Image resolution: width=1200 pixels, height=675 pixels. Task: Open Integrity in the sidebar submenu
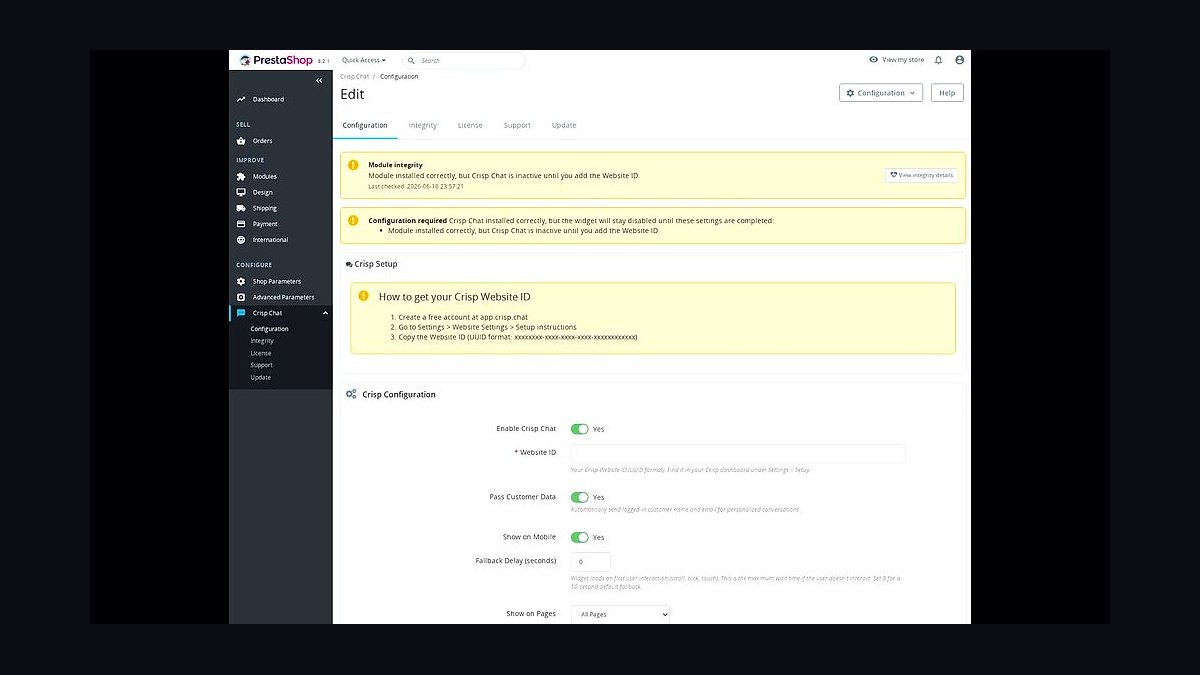[x=262, y=341]
